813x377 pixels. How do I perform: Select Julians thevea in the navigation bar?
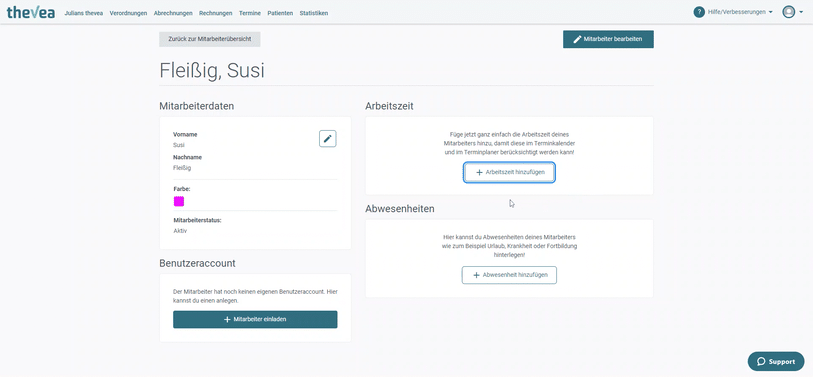point(83,13)
